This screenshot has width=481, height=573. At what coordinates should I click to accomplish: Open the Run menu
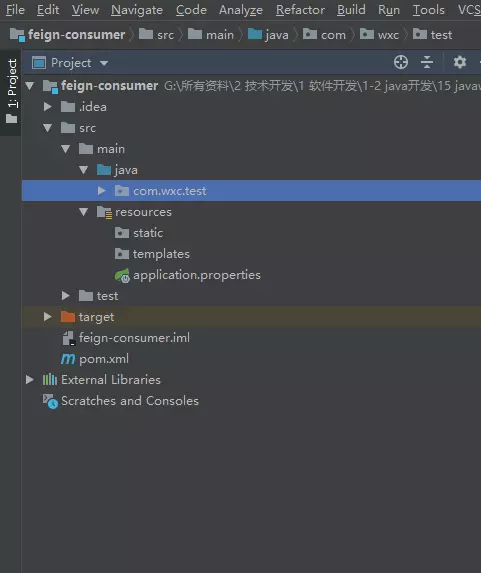point(389,10)
